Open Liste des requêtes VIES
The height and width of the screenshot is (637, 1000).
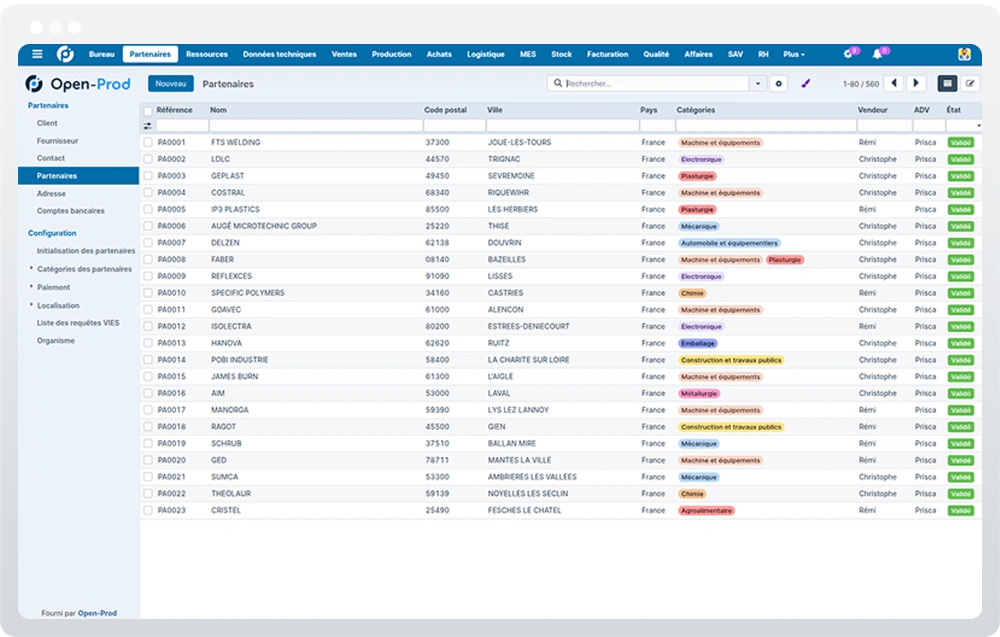coord(78,323)
